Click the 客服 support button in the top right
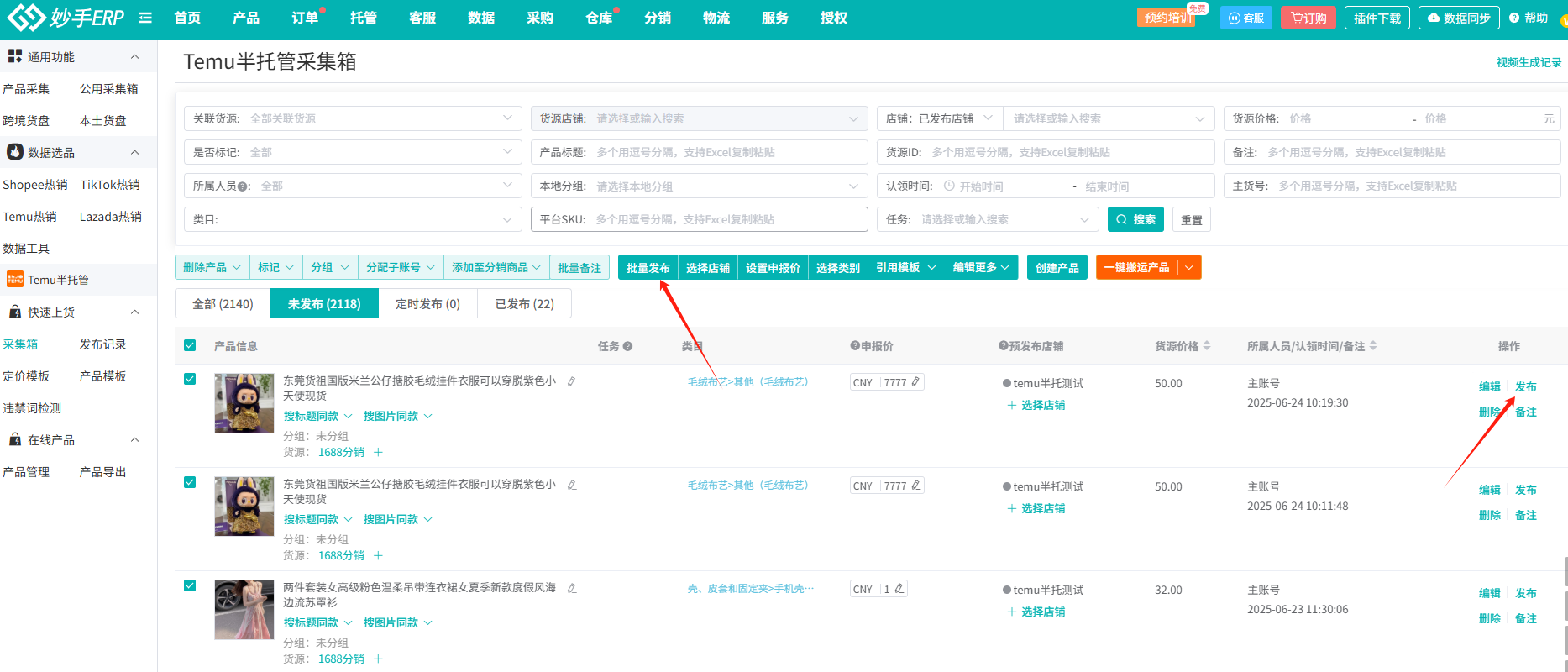The width and height of the screenshot is (1568, 672). click(1246, 18)
